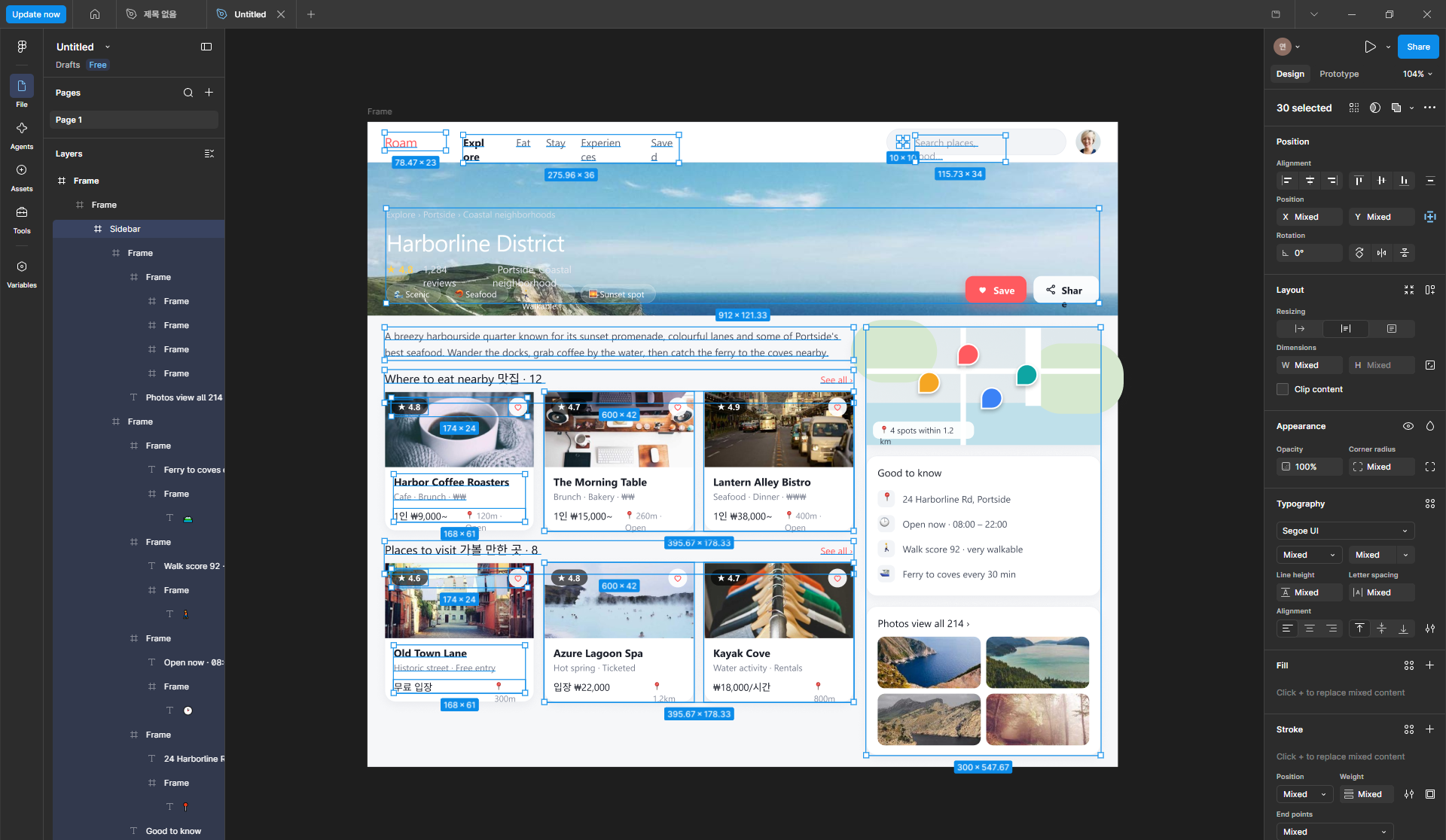Switch to the Prototype tab
This screenshot has height=840, width=1446.
point(1339,74)
